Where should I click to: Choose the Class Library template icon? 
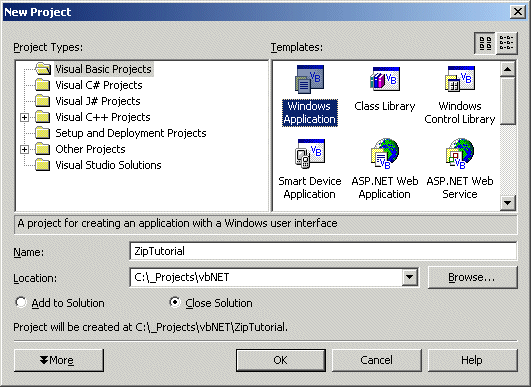(385, 80)
